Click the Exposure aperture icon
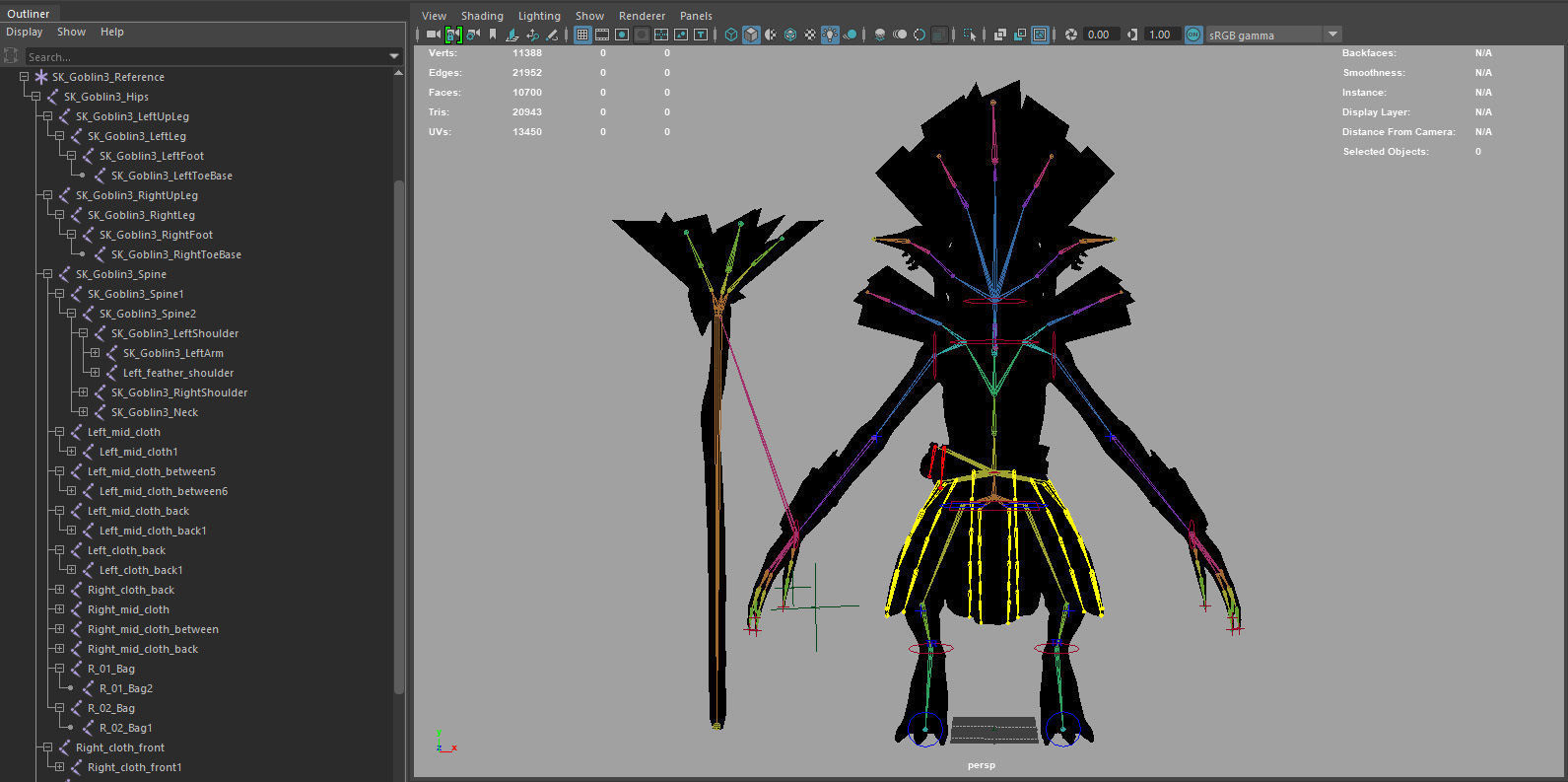The height and width of the screenshot is (782, 1568). tap(1071, 35)
